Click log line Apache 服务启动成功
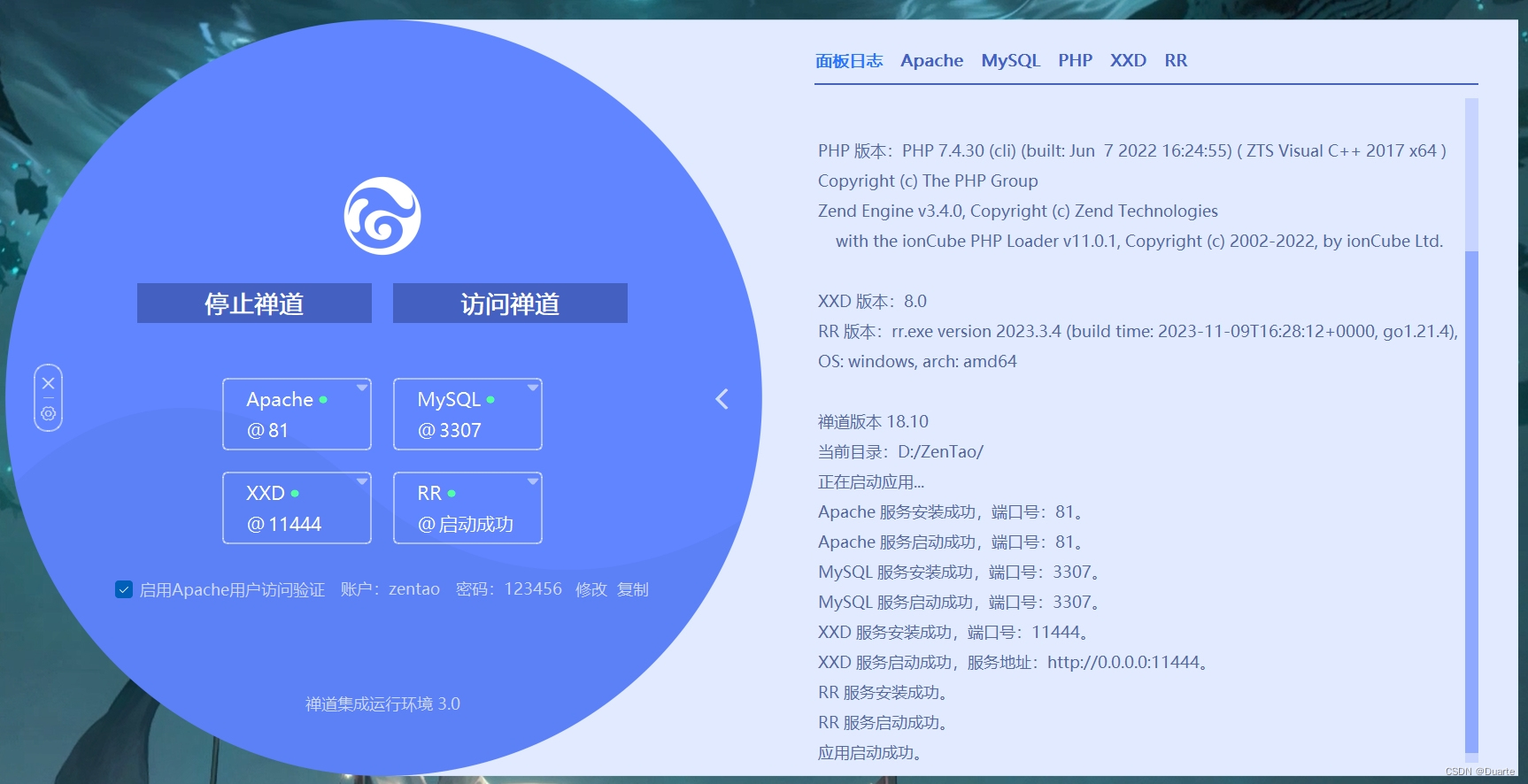1528x784 pixels. (x=952, y=542)
